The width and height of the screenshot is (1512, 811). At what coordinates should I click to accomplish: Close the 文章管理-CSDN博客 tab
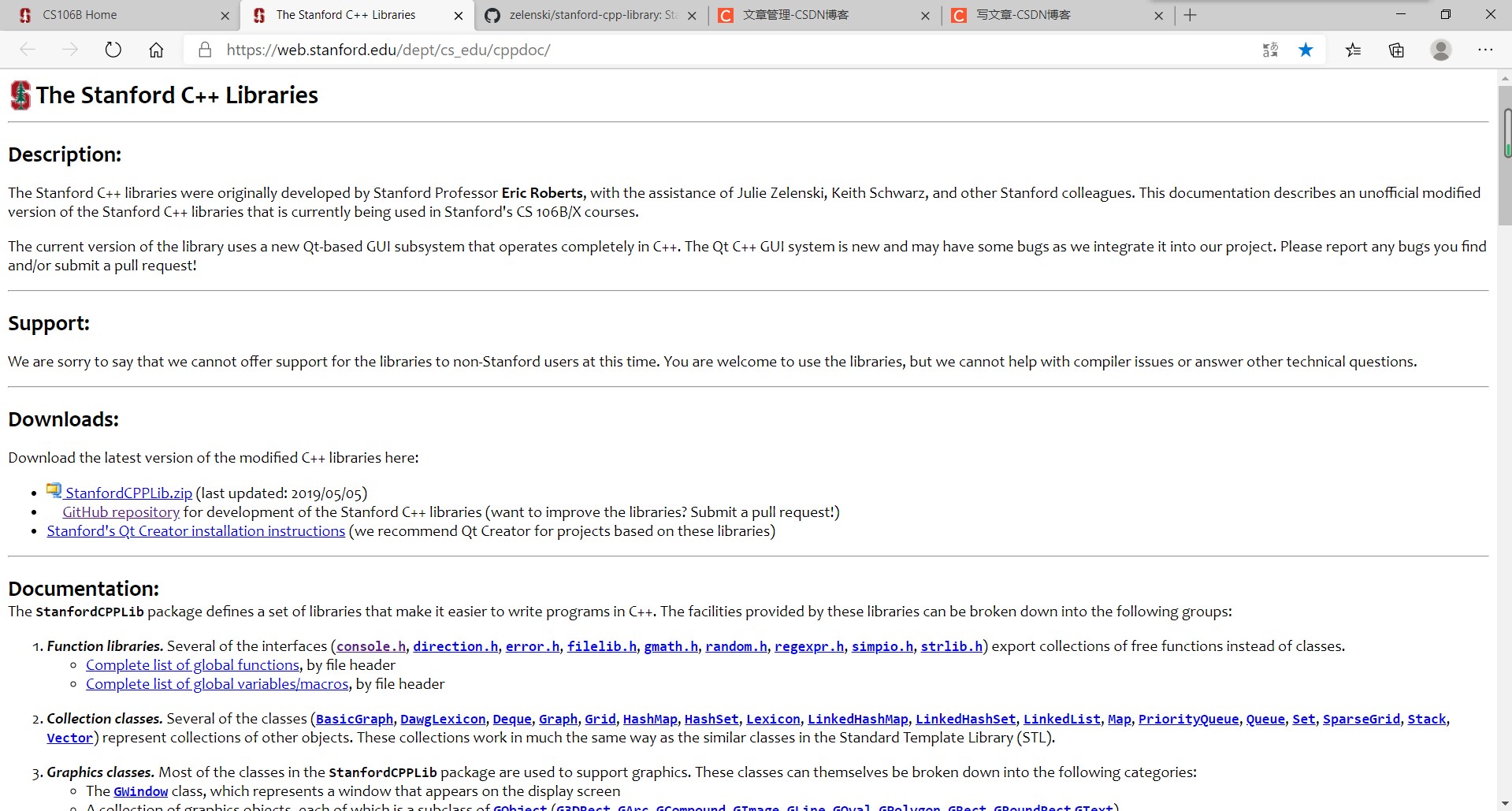925,15
